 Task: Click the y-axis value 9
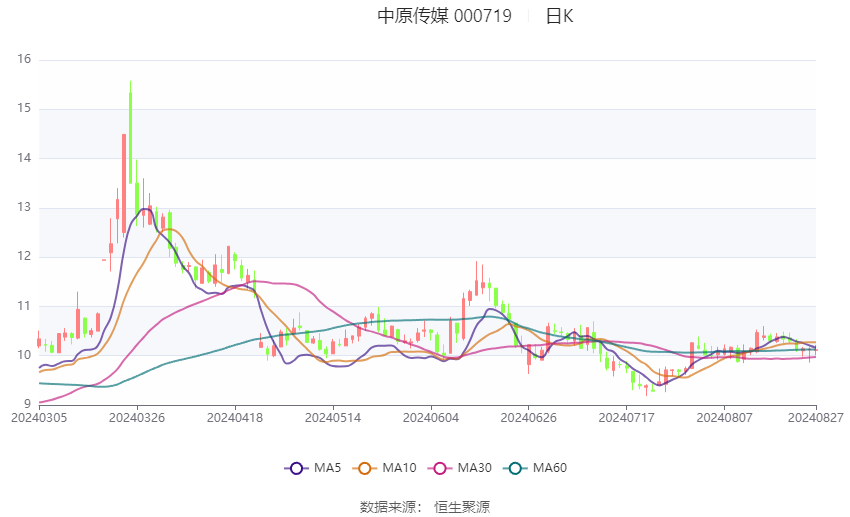coord(28,404)
